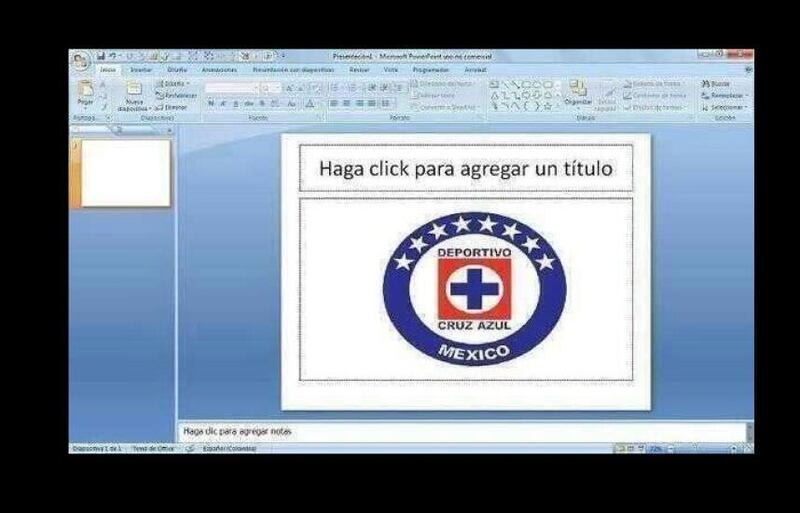Switch to Normal view in status bar

(620, 449)
